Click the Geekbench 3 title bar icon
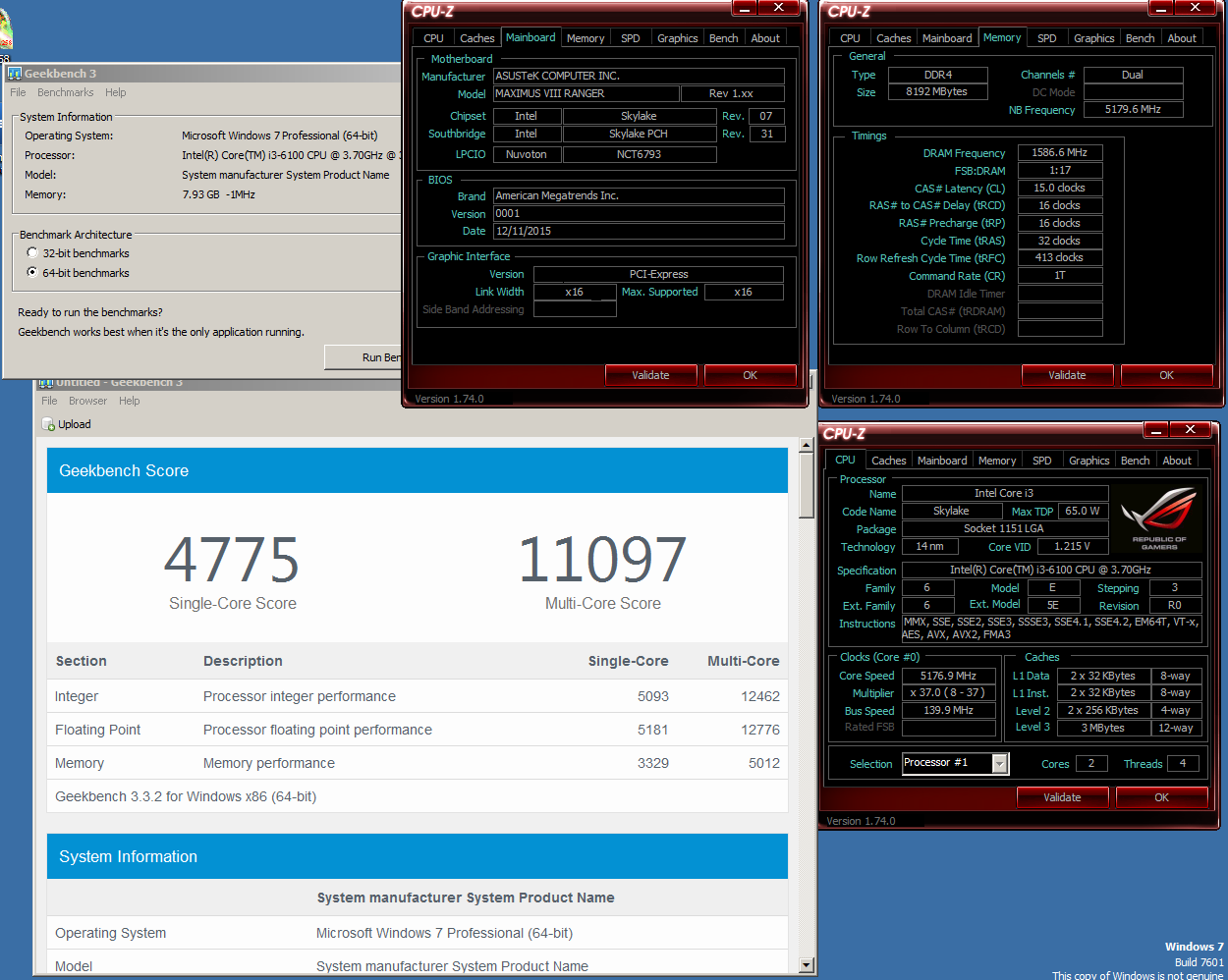The width and height of the screenshot is (1228, 980). [x=15, y=74]
